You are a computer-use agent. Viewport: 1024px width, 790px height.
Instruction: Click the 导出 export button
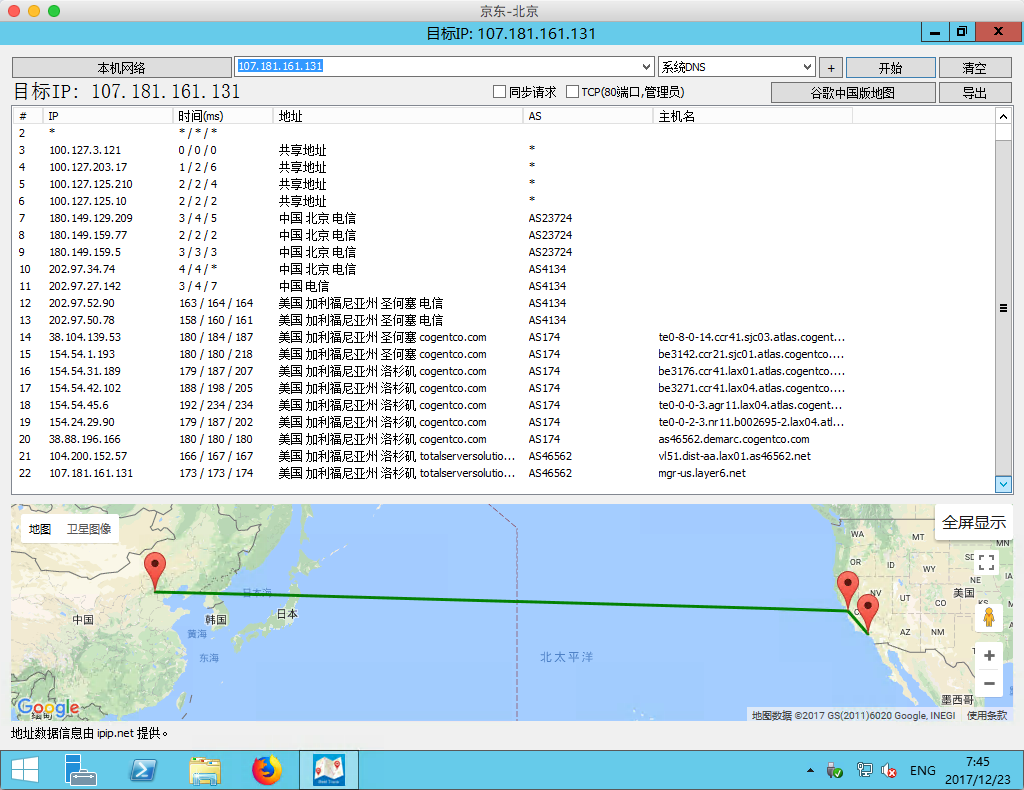pos(974,93)
